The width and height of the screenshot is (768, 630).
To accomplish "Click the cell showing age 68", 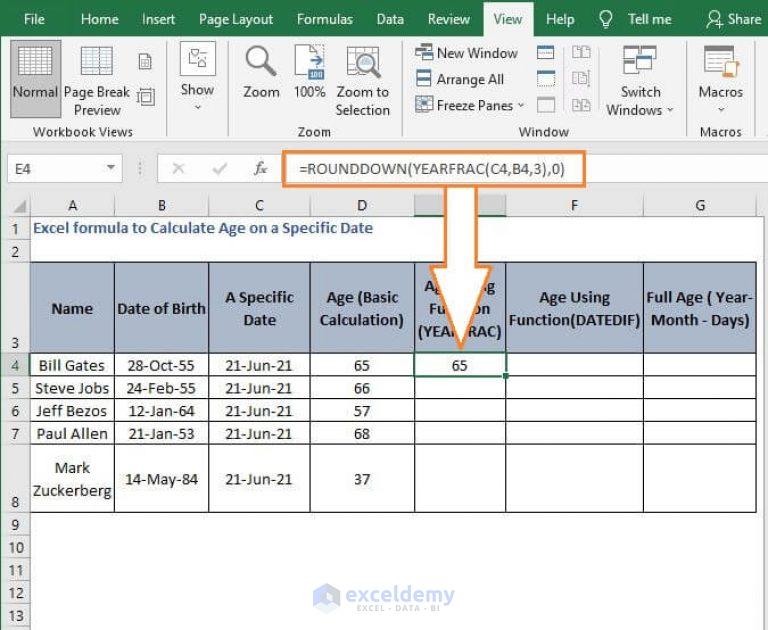I will pos(362,434).
